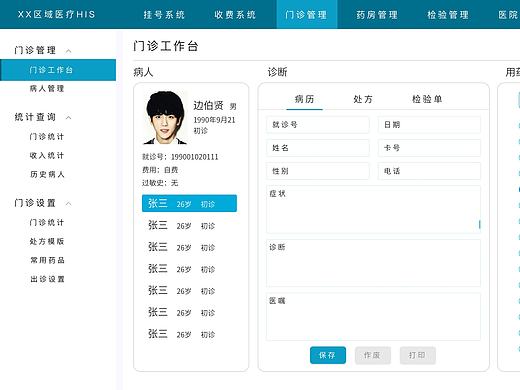Select 门诊工作台 in the sidebar
This screenshot has width=520, height=390.
pos(58,70)
